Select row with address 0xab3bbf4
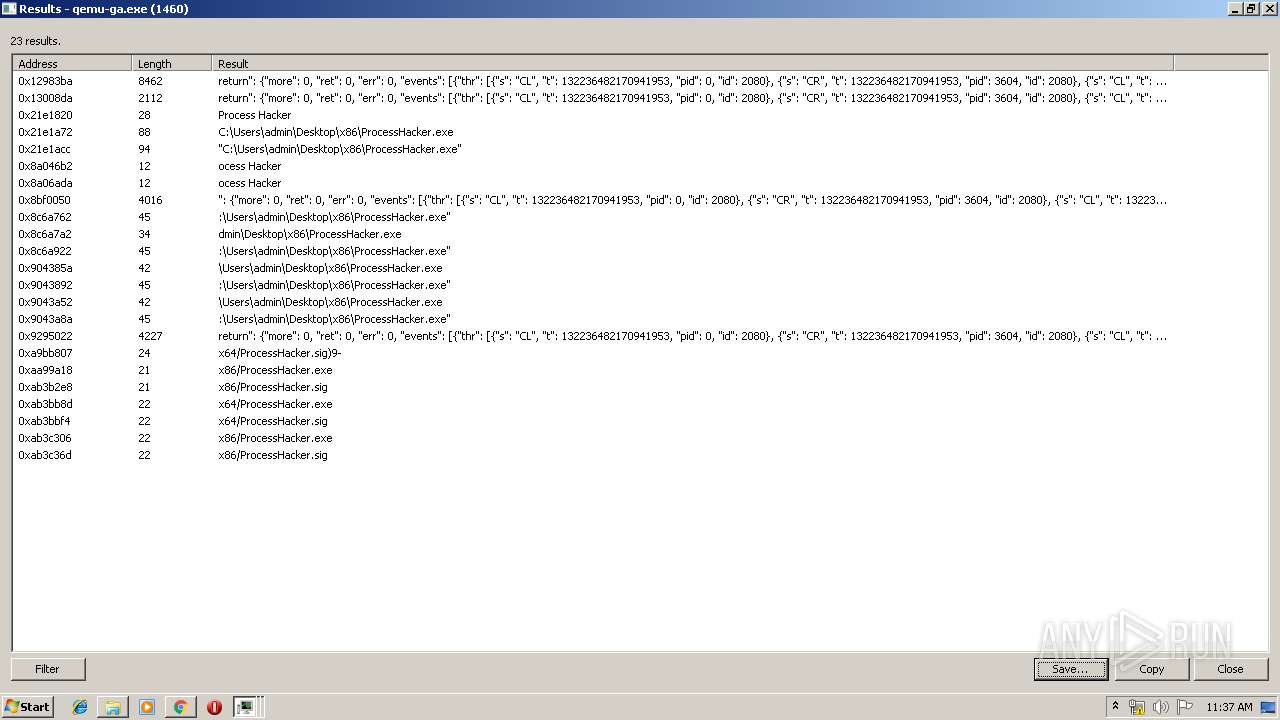This screenshot has height=720, width=1280. point(593,421)
